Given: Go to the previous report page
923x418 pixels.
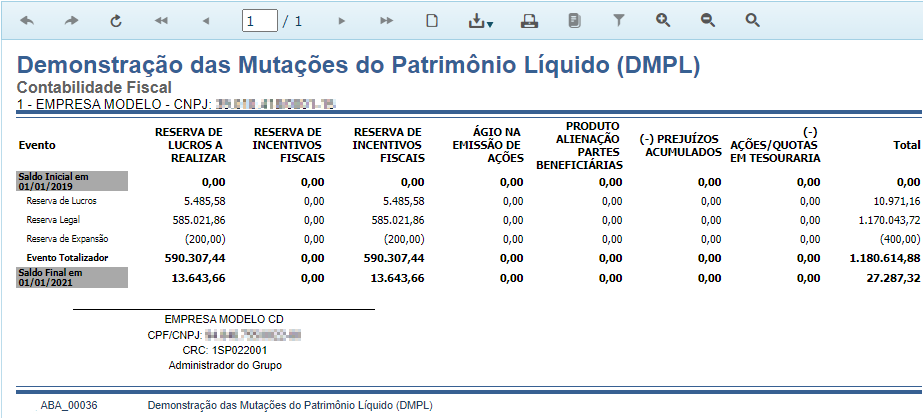Looking at the screenshot, I should [x=205, y=21].
